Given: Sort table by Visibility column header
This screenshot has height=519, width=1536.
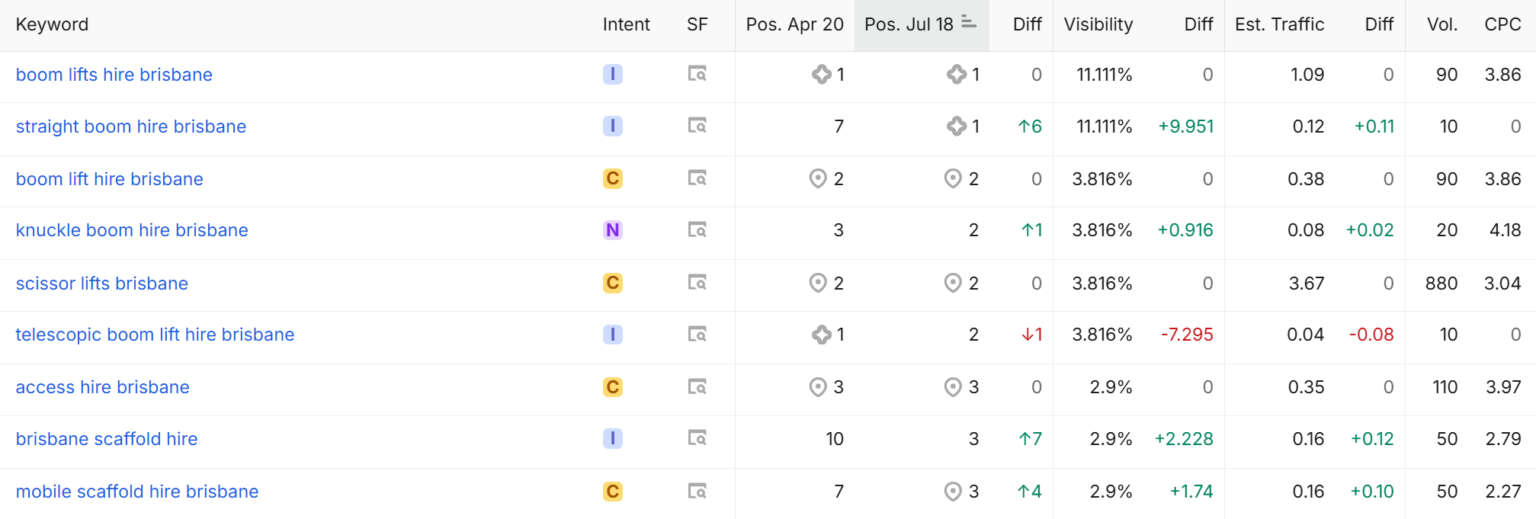Looking at the screenshot, I should [x=1098, y=24].
